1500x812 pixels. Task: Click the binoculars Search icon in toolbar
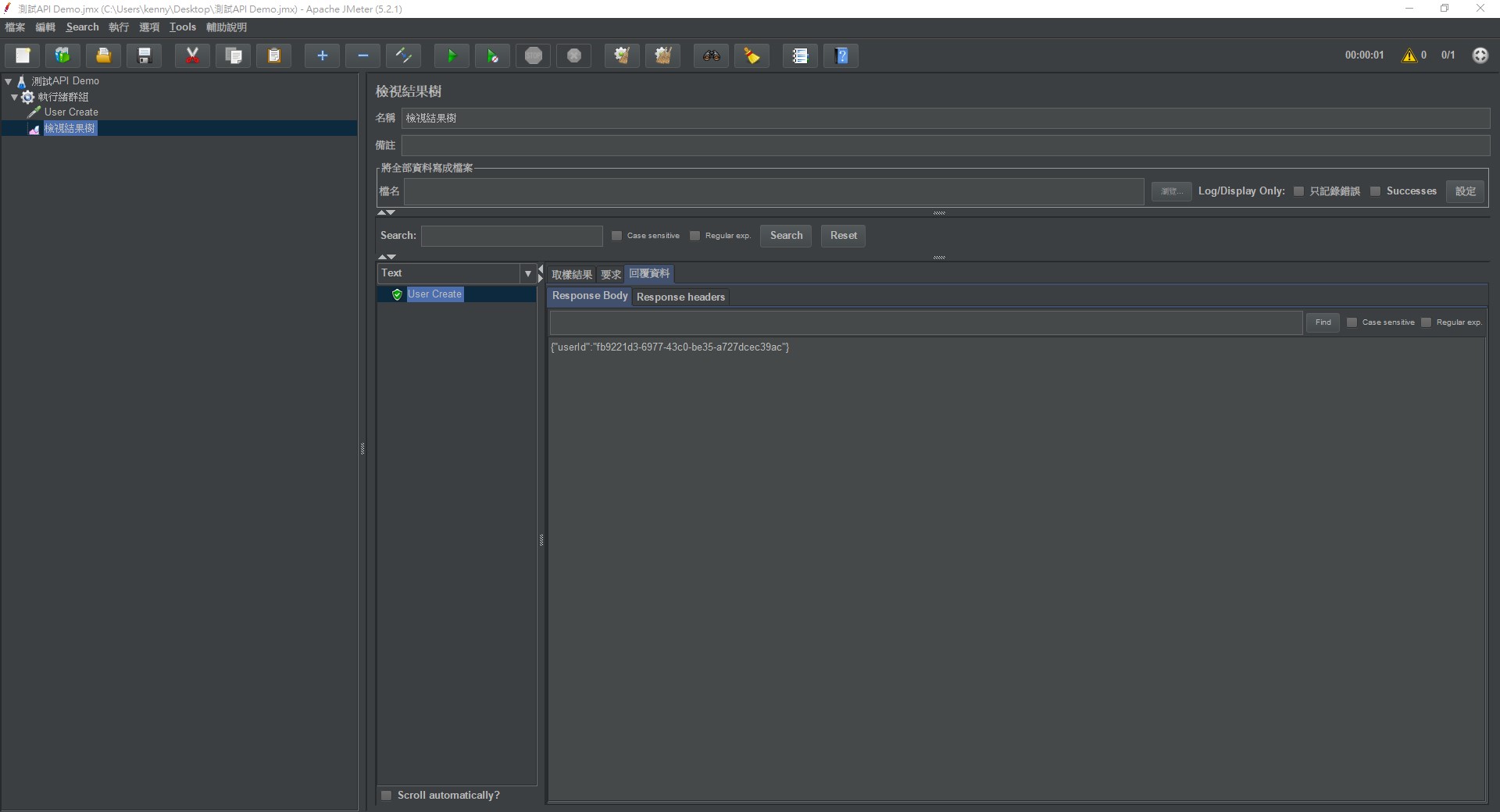(711, 55)
